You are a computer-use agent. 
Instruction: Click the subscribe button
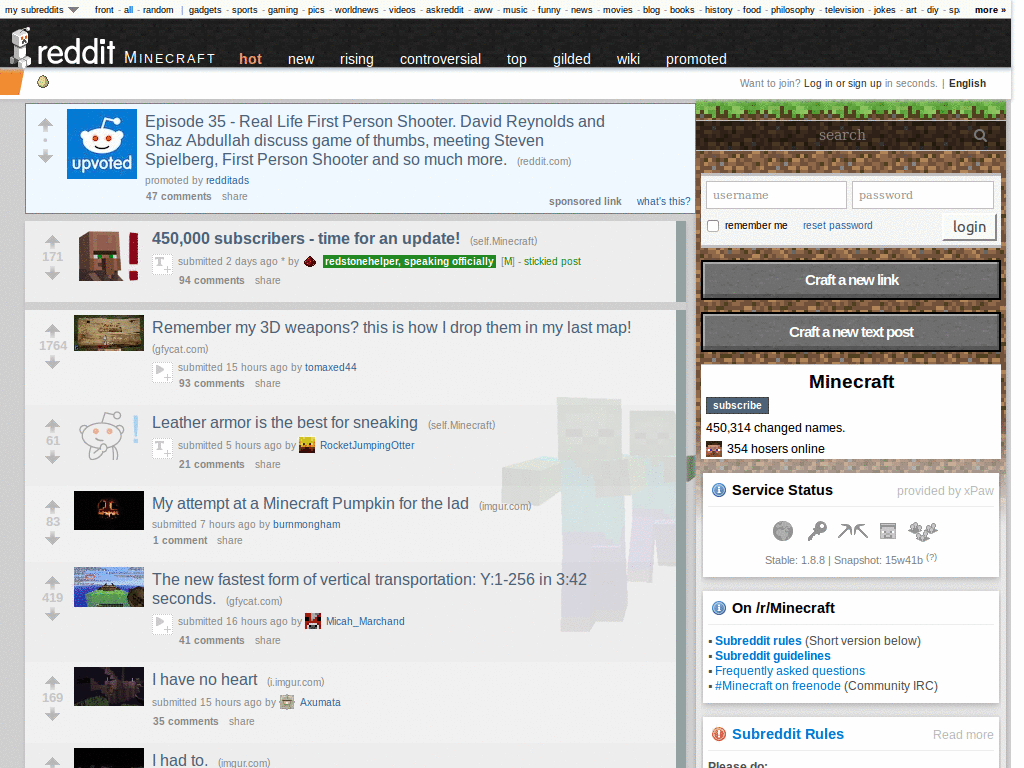pyautogui.click(x=737, y=406)
